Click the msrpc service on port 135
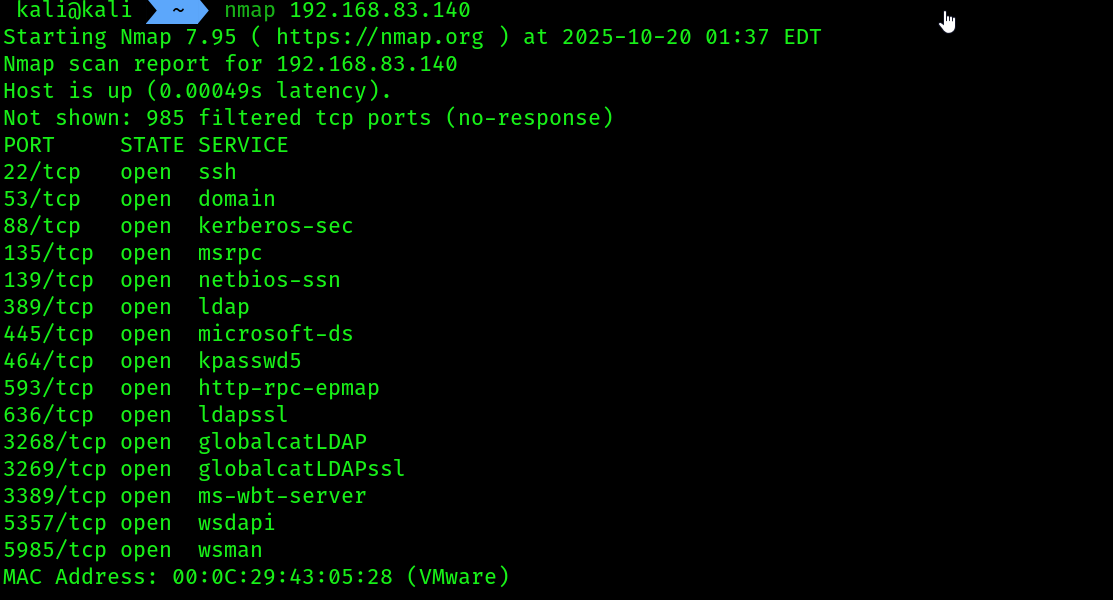 tap(230, 253)
